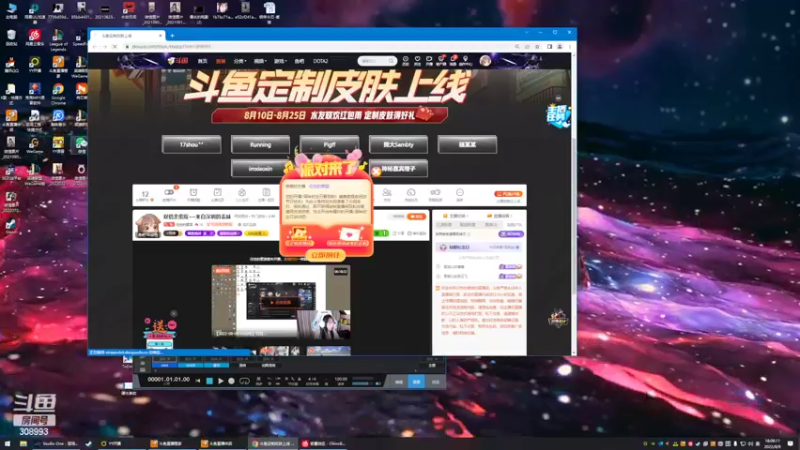Open watch history icon in Douyu navbar
Image resolution: width=800 pixels, height=450 pixels.
coord(406,61)
